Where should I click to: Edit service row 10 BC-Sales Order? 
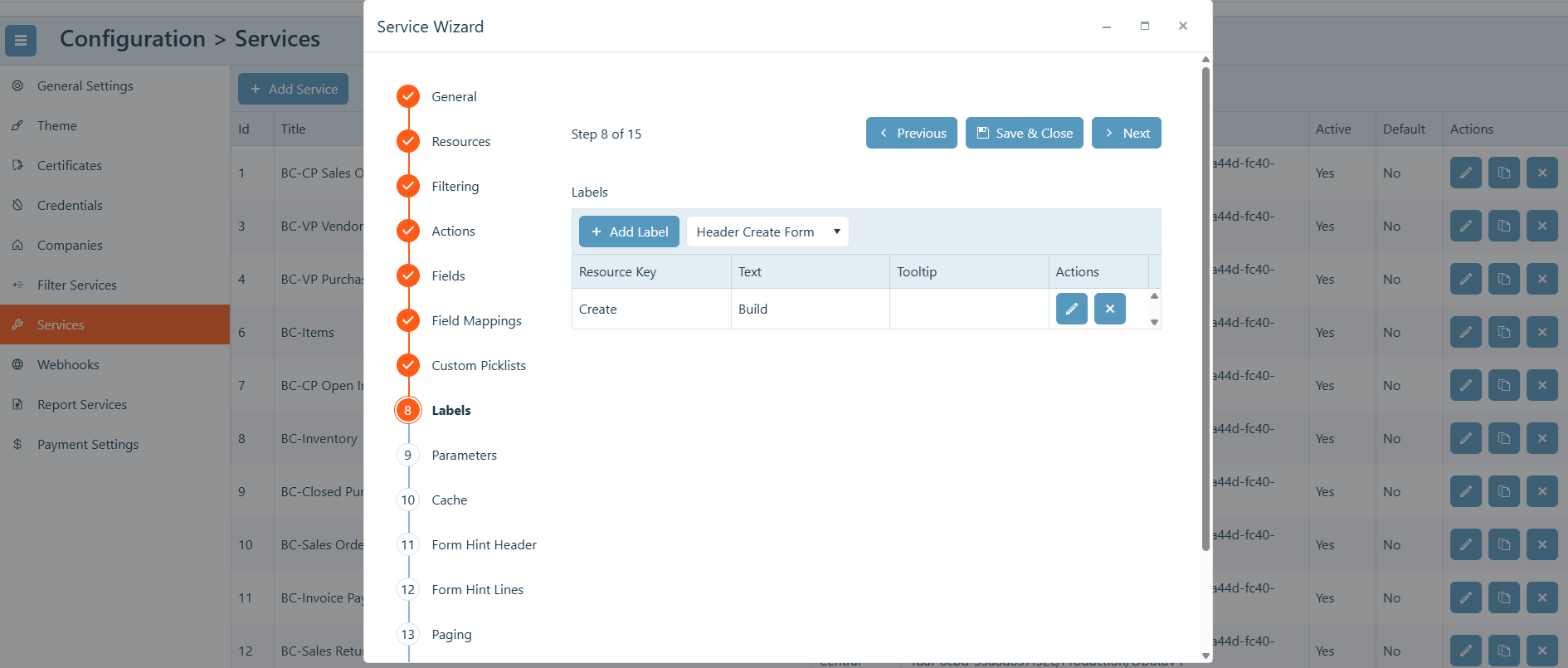tap(1465, 544)
